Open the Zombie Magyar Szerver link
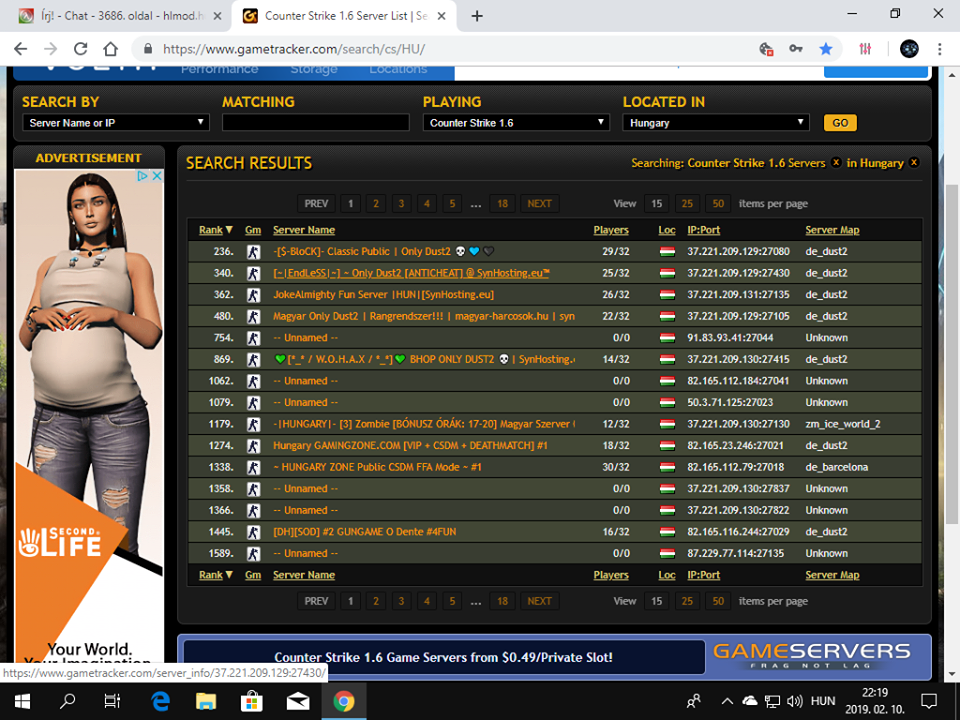This screenshot has height=720, width=960. click(424, 424)
